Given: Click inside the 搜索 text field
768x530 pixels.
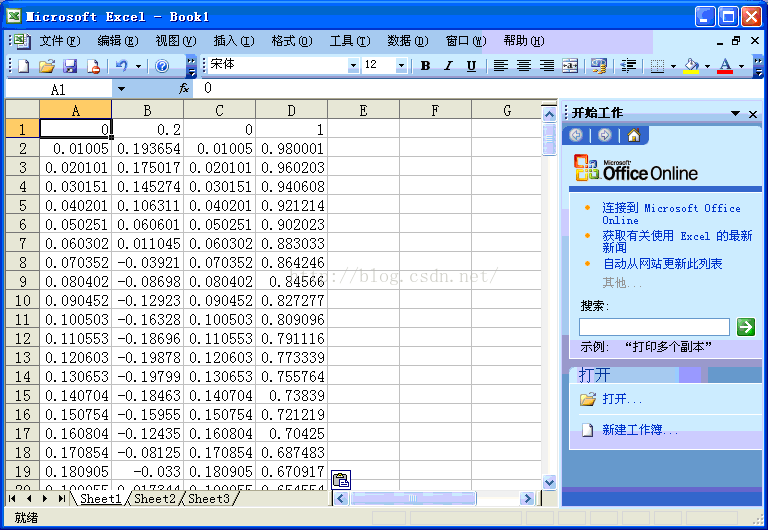Looking at the screenshot, I should tap(654, 327).
